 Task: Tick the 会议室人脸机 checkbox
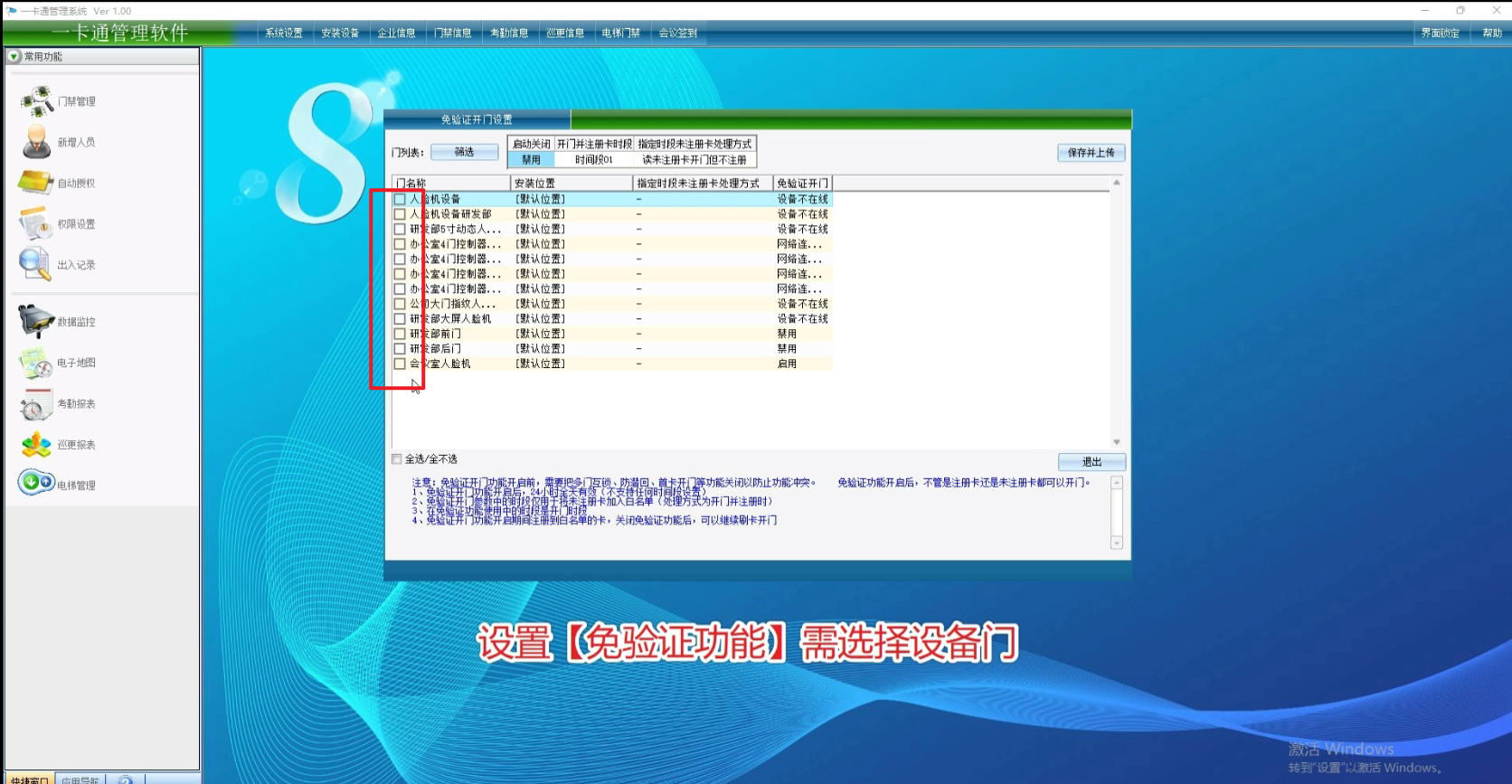point(400,364)
